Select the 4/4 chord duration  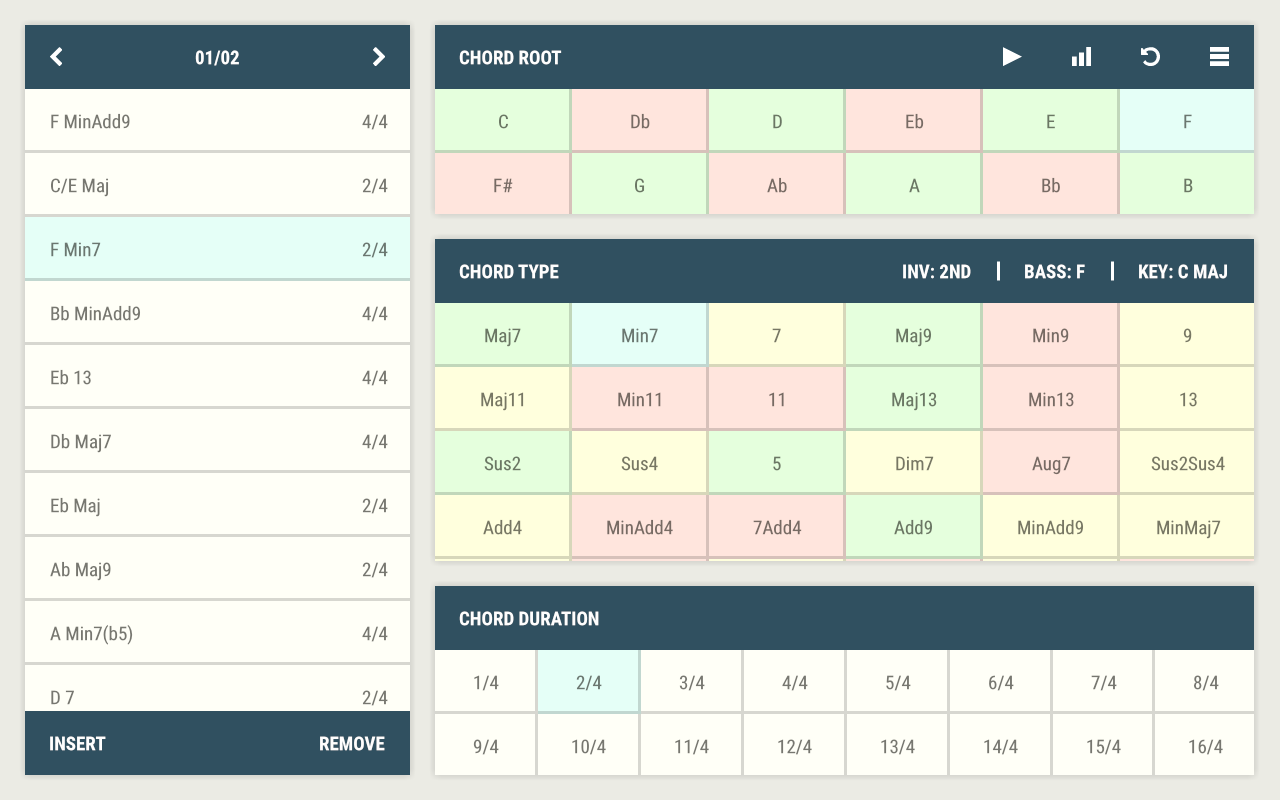tap(795, 683)
